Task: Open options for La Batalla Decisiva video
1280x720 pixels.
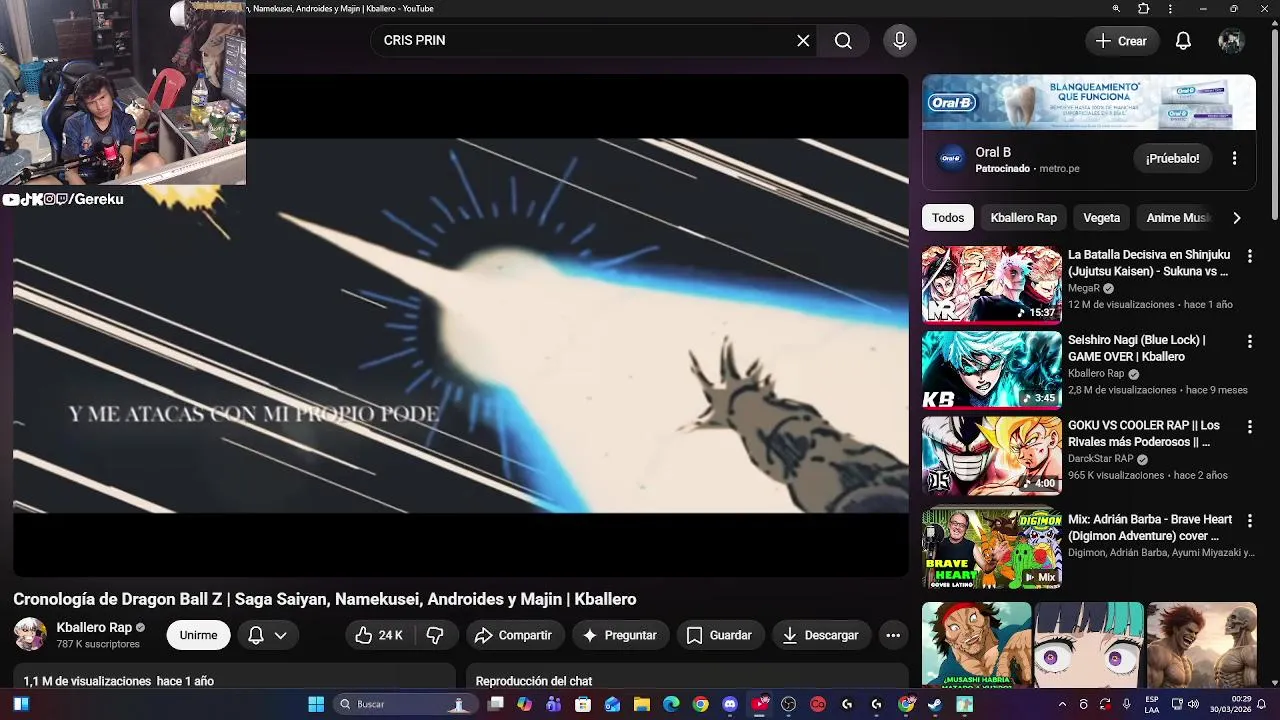Action: tap(1249, 256)
